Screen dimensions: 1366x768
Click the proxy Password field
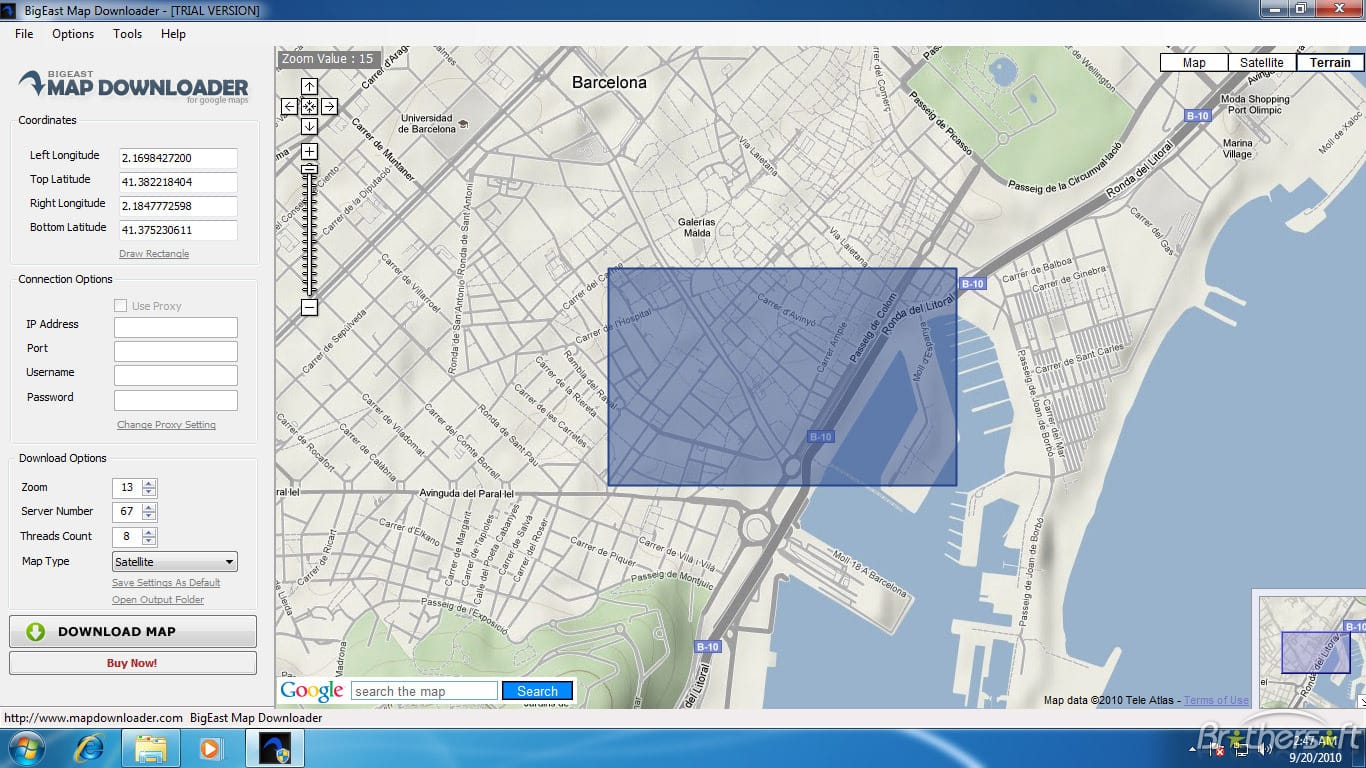pyautogui.click(x=176, y=400)
